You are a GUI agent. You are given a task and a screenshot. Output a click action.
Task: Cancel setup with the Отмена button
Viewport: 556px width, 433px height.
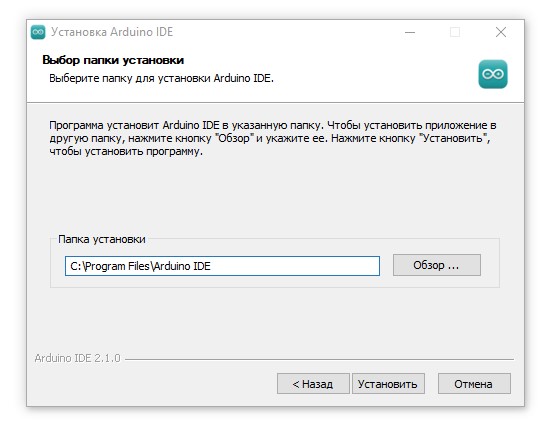click(x=474, y=384)
